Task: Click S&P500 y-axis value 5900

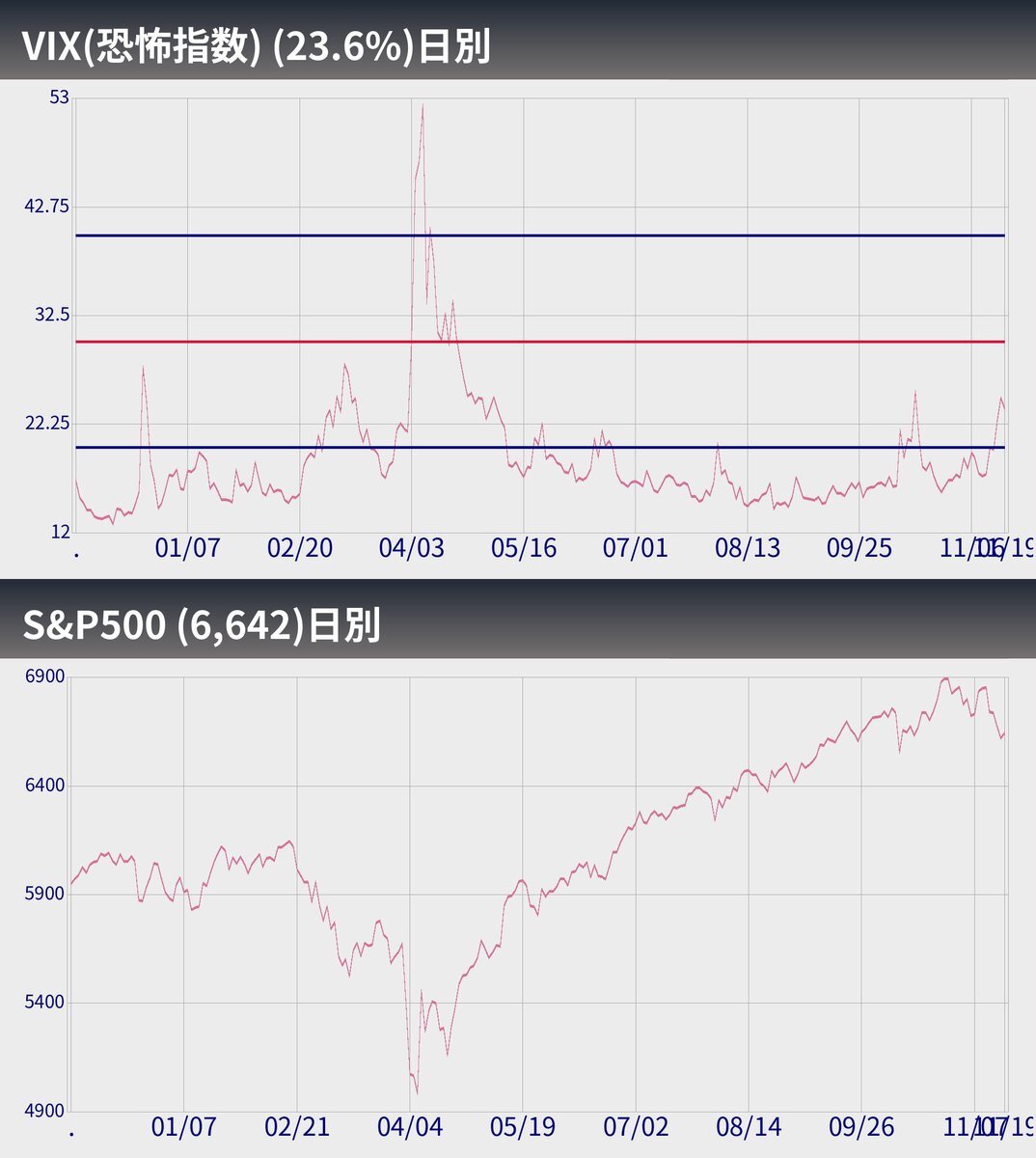Action: coord(47,894)
